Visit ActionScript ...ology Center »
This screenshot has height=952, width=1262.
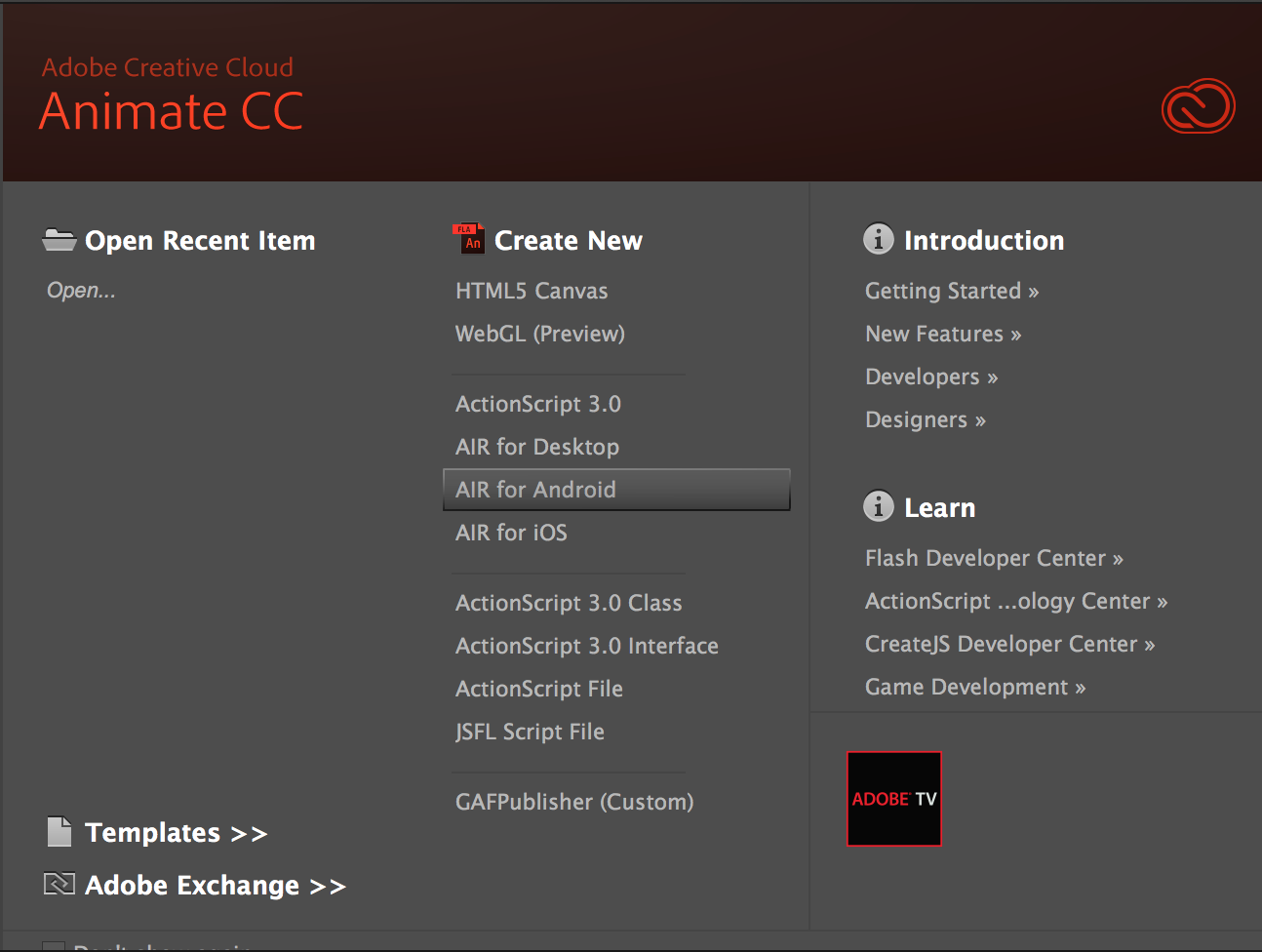point(1016,601)
